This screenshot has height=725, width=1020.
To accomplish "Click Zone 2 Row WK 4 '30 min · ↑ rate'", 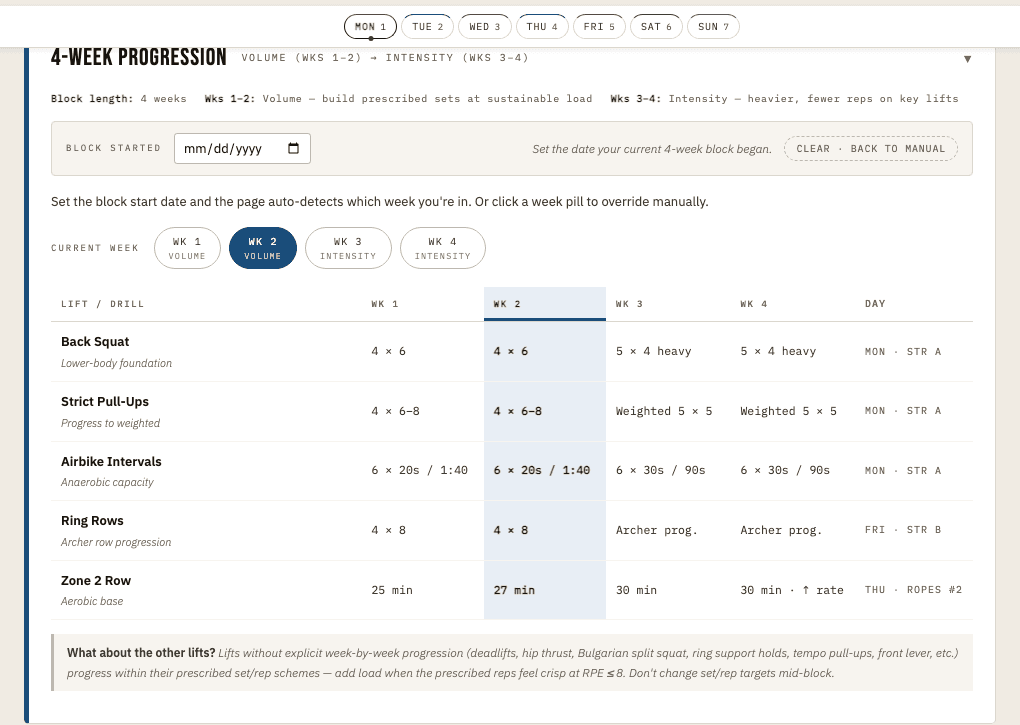I will pyautogui.click(x=792, y=590).
